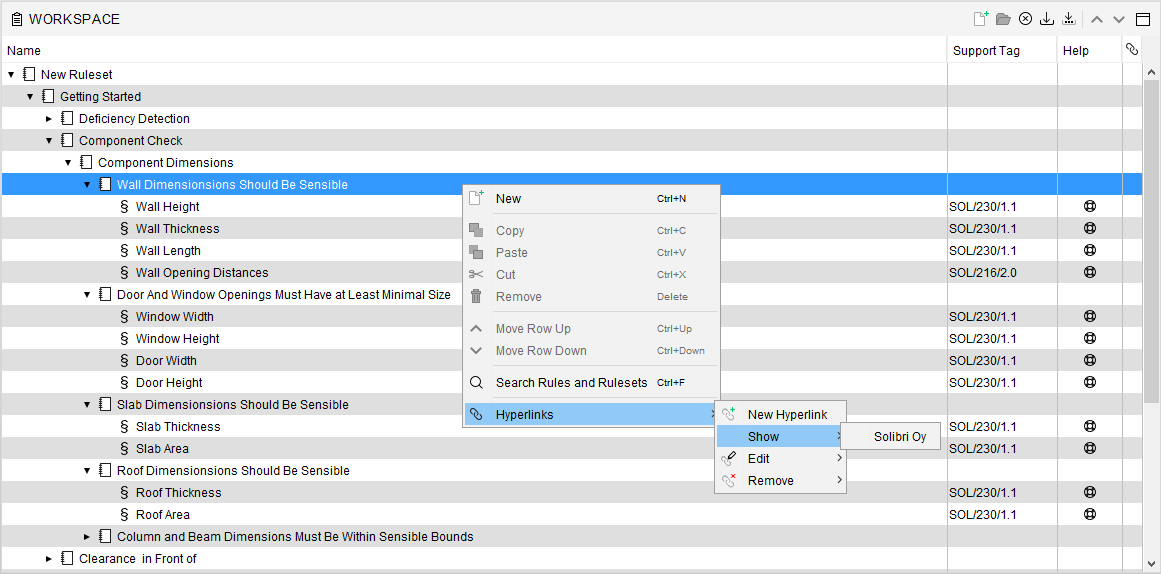Collapse the Component Dimensions node
The image size is (1161, 574).
(68, 162)
